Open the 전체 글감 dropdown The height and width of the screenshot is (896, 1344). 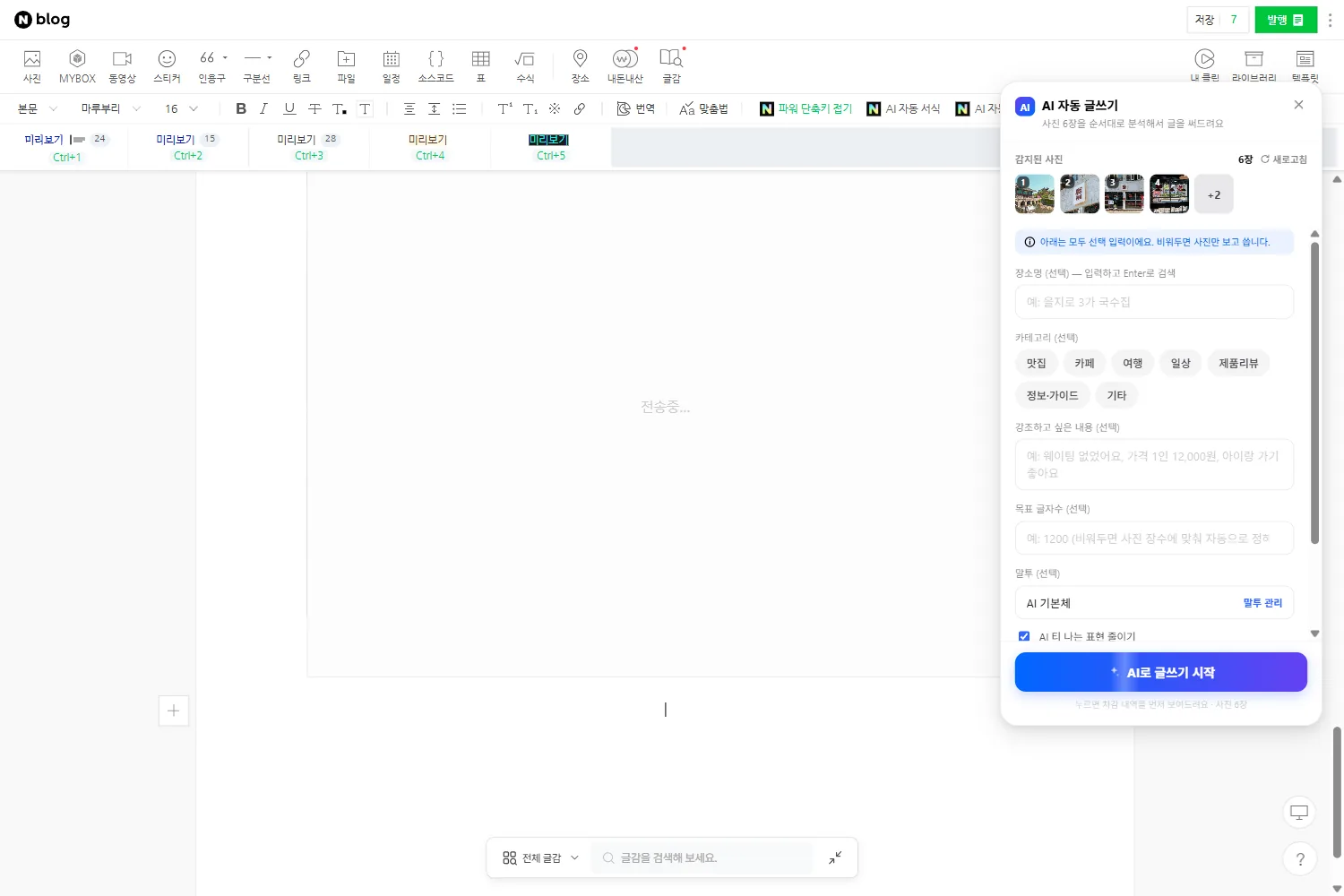pos(540,857)
